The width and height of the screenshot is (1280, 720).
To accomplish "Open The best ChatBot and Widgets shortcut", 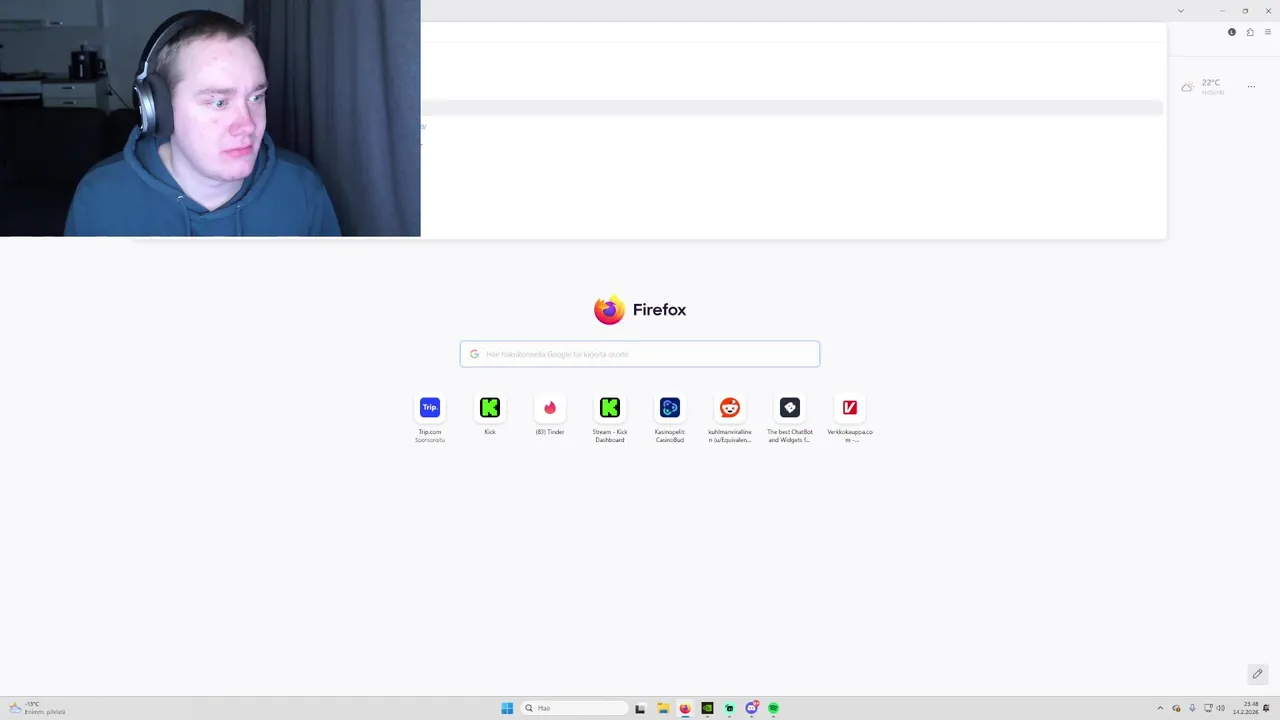I will 790,418.
